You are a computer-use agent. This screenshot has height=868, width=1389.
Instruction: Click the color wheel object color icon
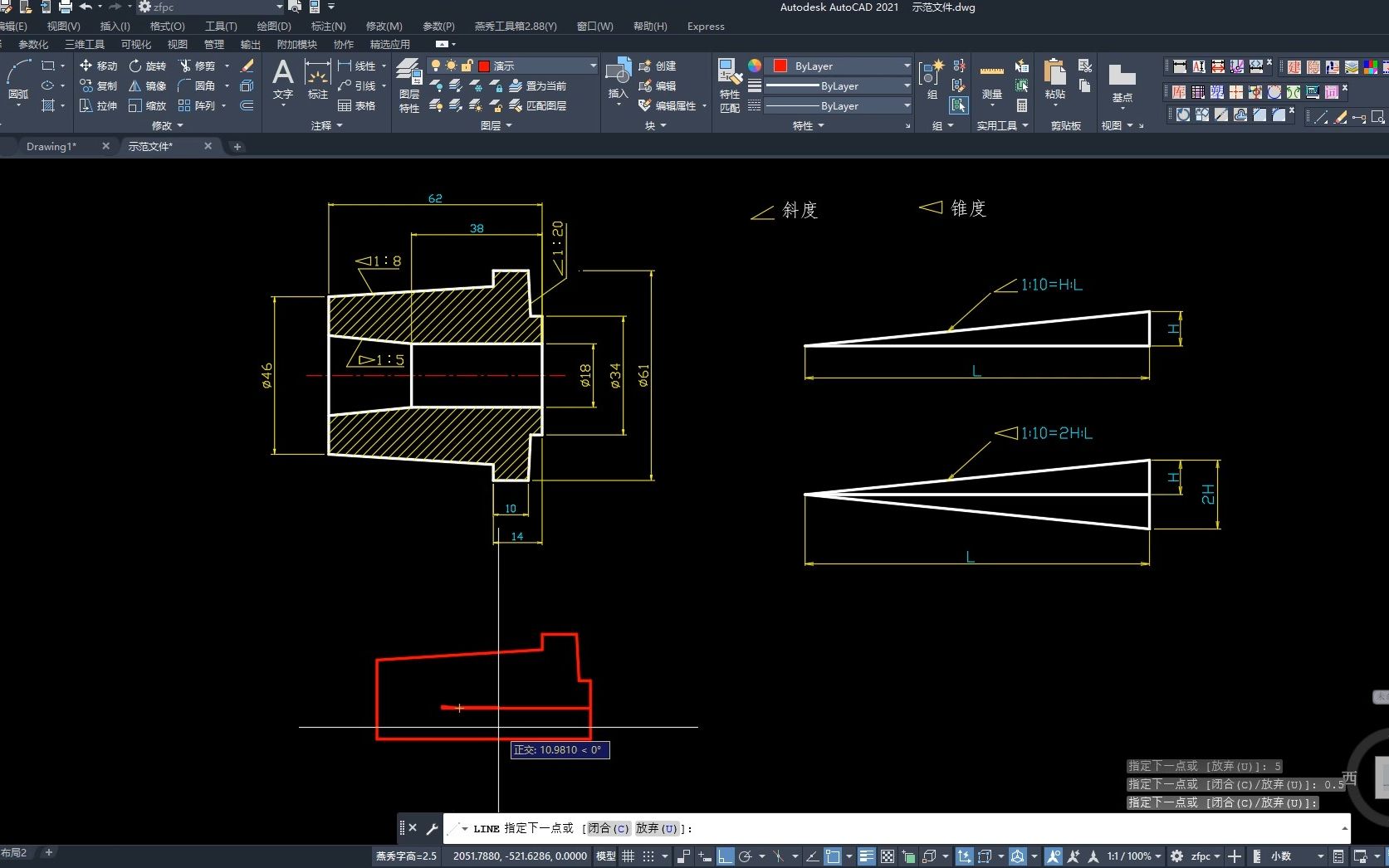point(754,66)
